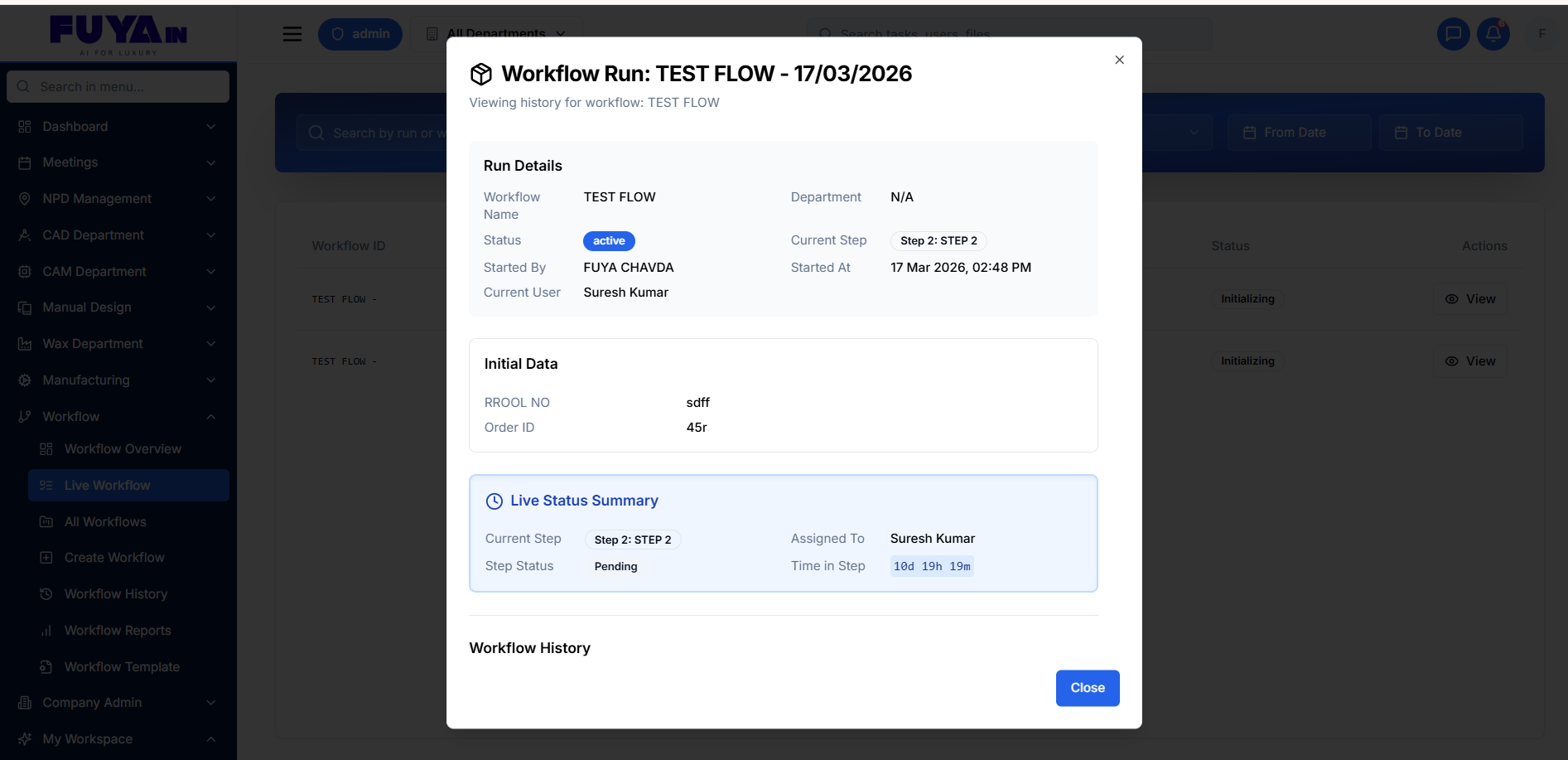1568x760 pixels.
Task: Open the notifications bell icon
Action: (x=1493, y=34)
